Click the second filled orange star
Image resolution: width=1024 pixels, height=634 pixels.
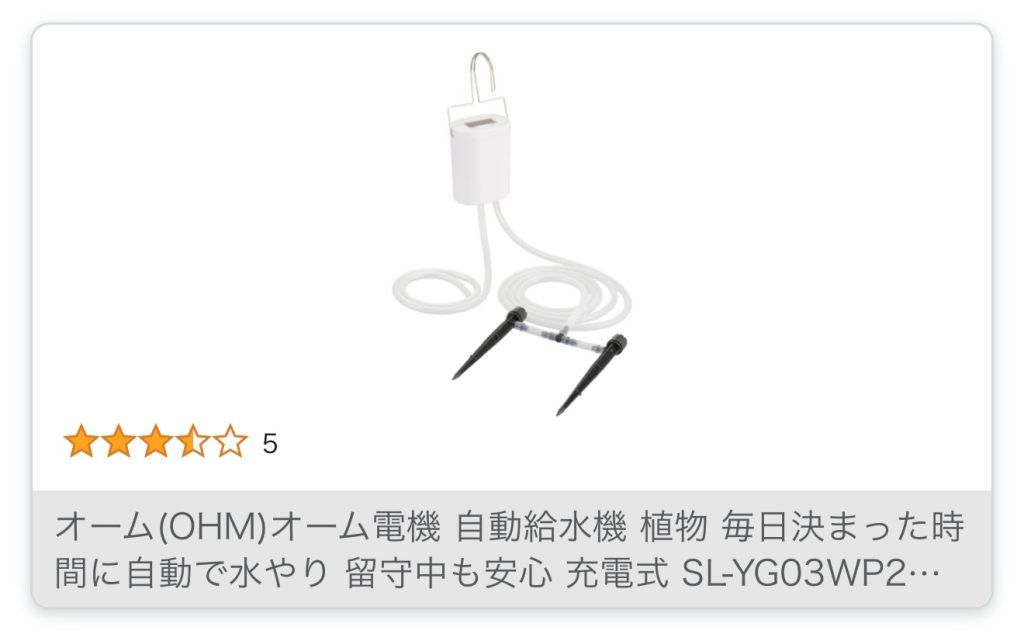coord(118,441)
